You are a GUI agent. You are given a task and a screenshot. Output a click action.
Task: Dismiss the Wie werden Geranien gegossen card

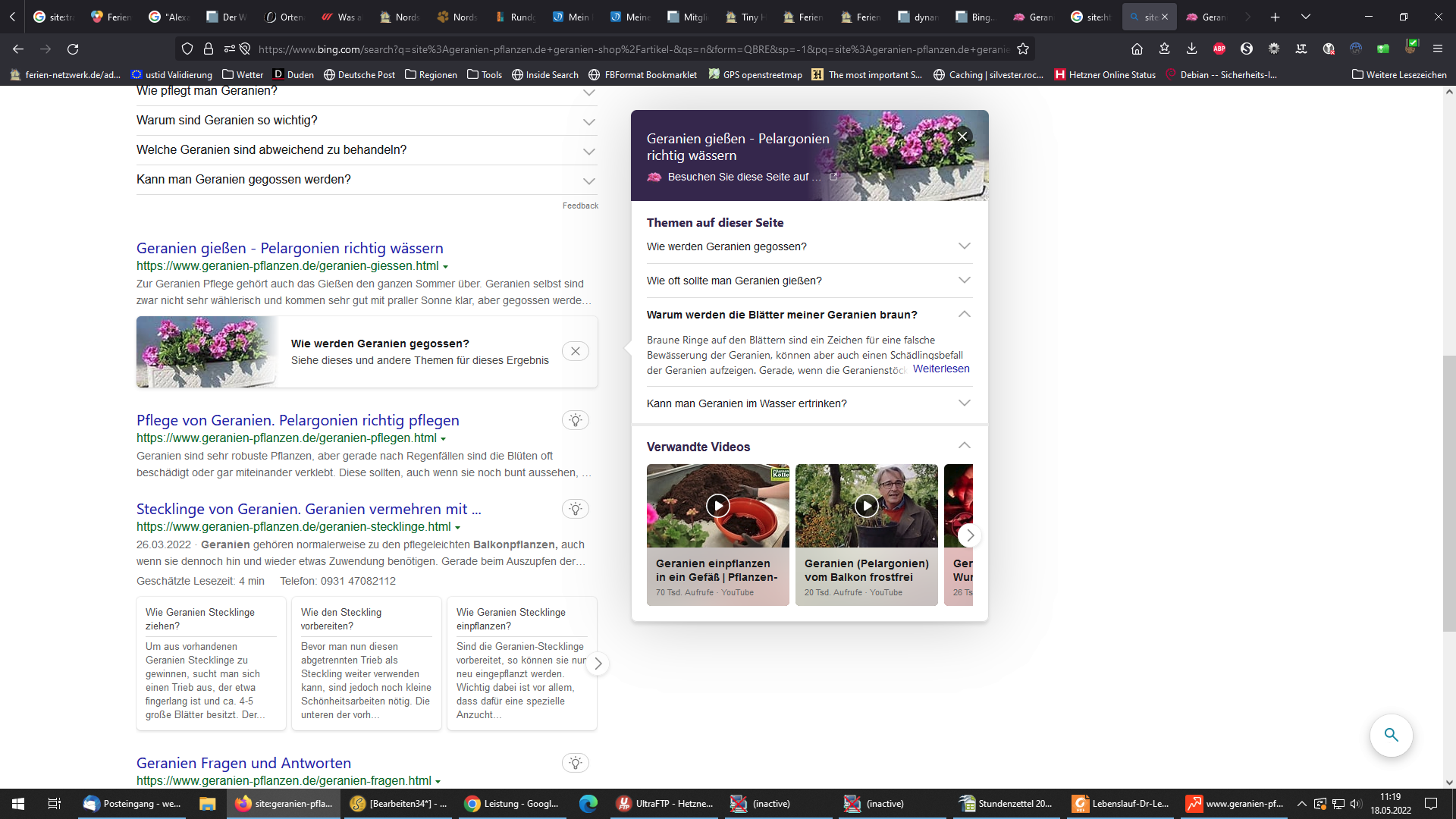[x=575, y=351]
